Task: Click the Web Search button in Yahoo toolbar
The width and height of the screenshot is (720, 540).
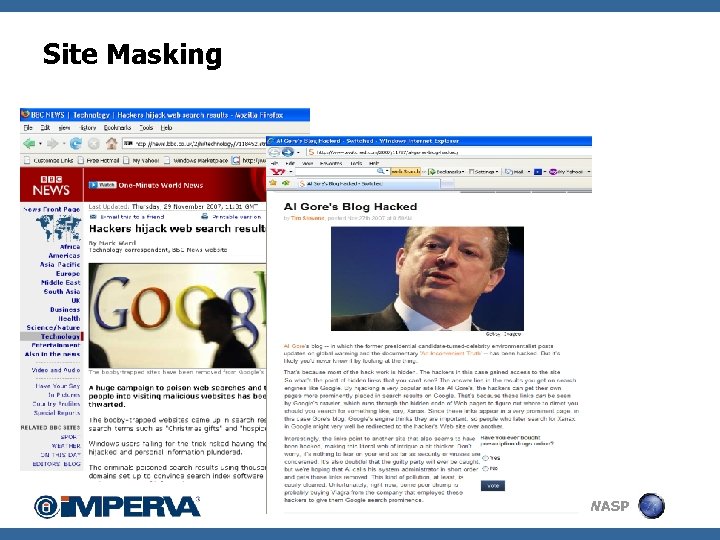Action: [x=405, y=172]
